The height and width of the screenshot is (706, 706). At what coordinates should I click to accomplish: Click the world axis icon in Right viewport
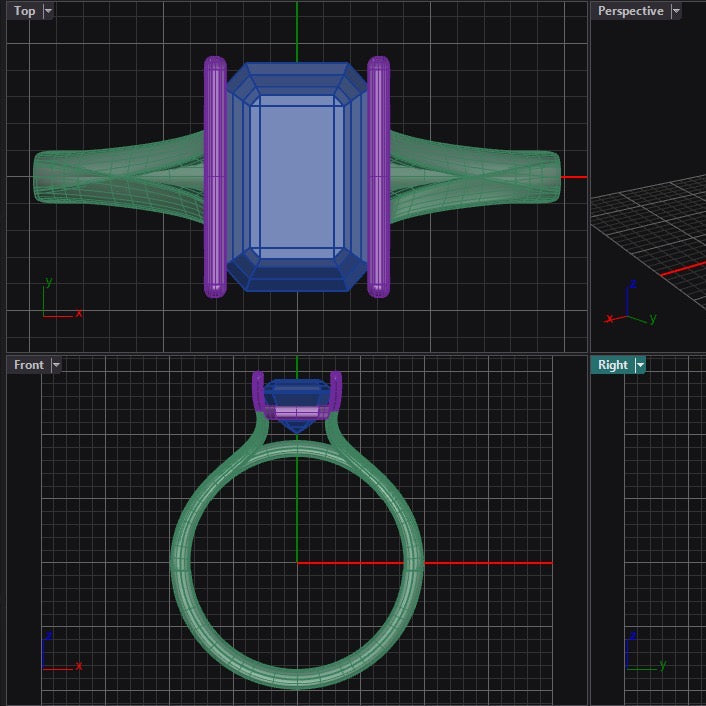(x=640, y=655)
